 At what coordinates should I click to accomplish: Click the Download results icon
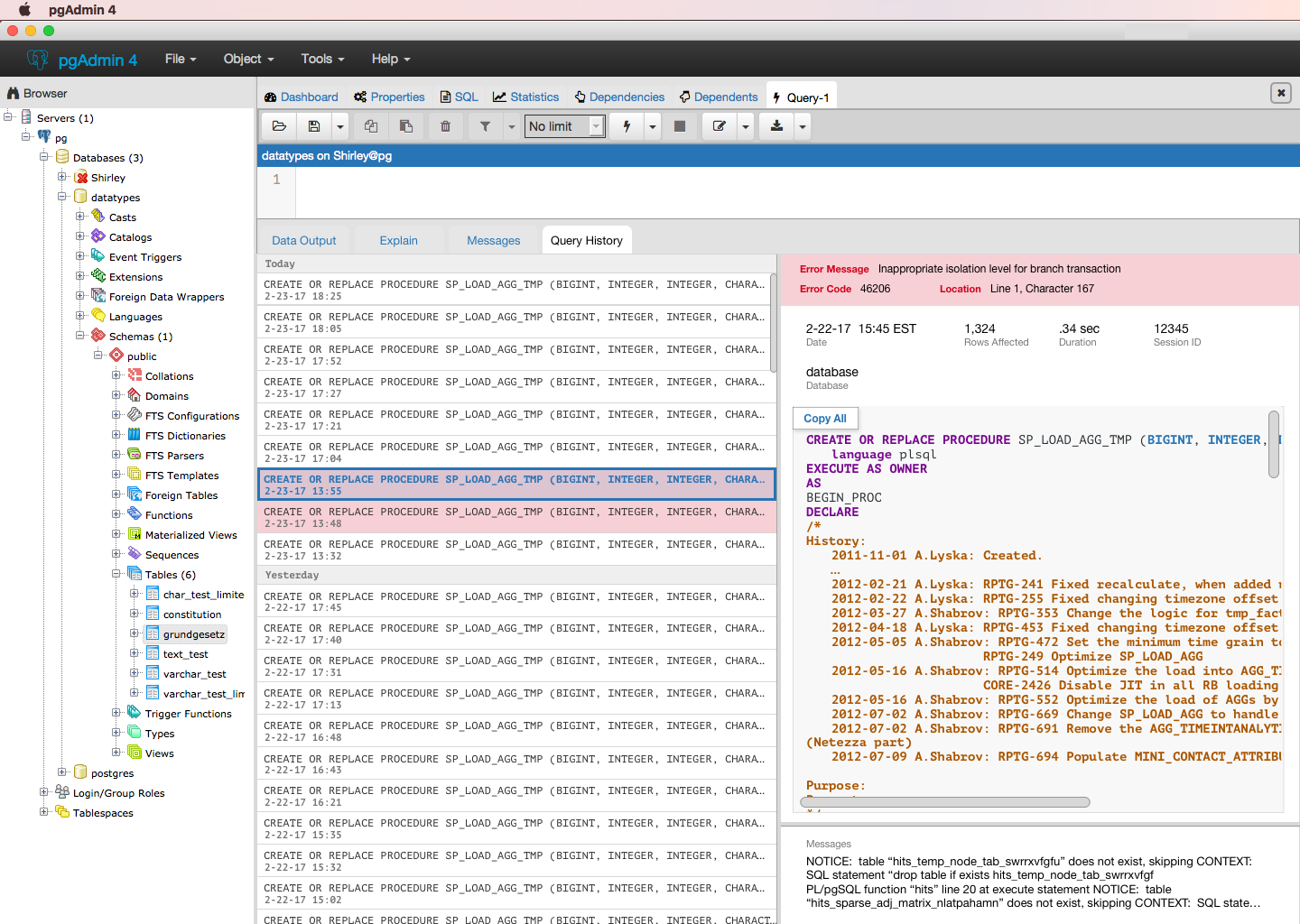[x=776, y=126]
